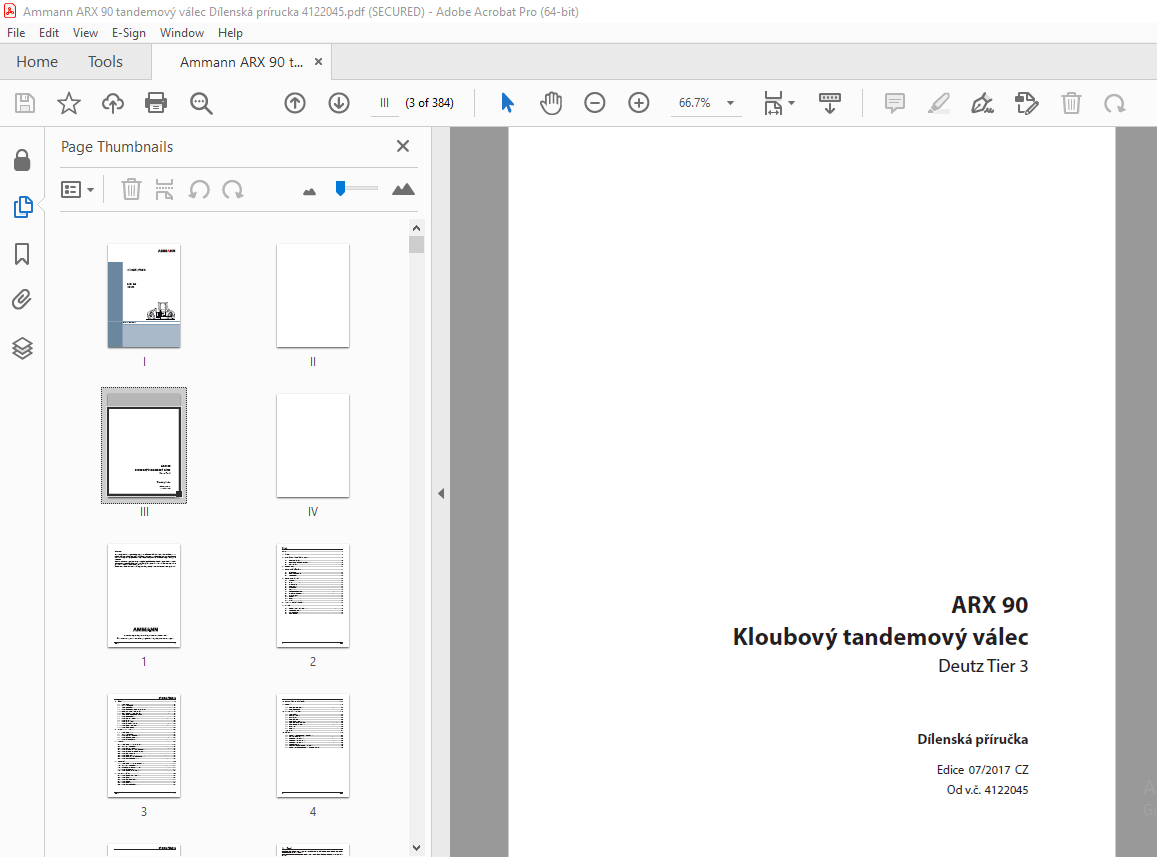
Task: Reduce thumbnail size small mountain icon
Action: [x=309, y=191]
